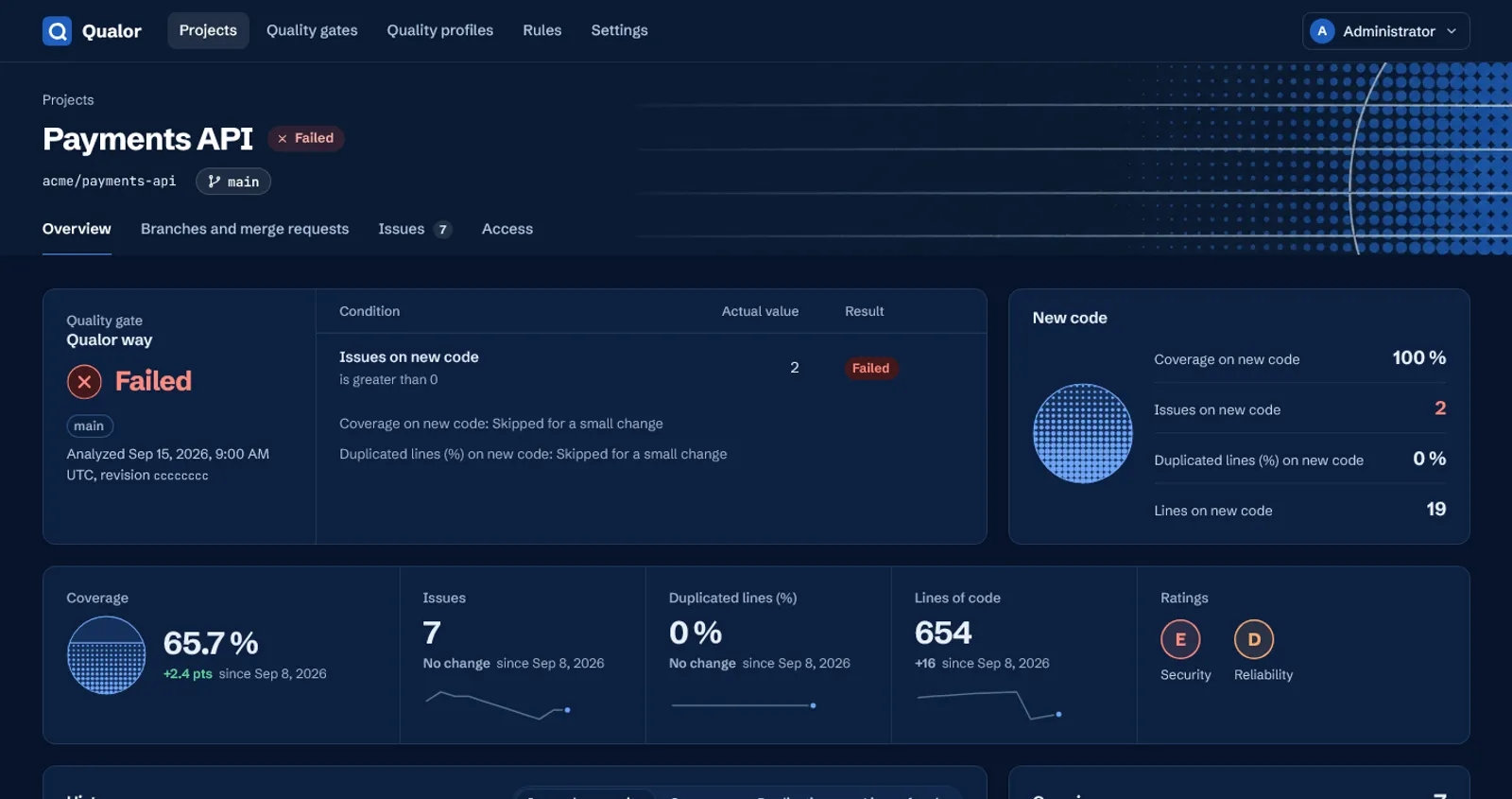Switch to the Access tab
The height and width of the screenshot is (799, 1512).
507,229
